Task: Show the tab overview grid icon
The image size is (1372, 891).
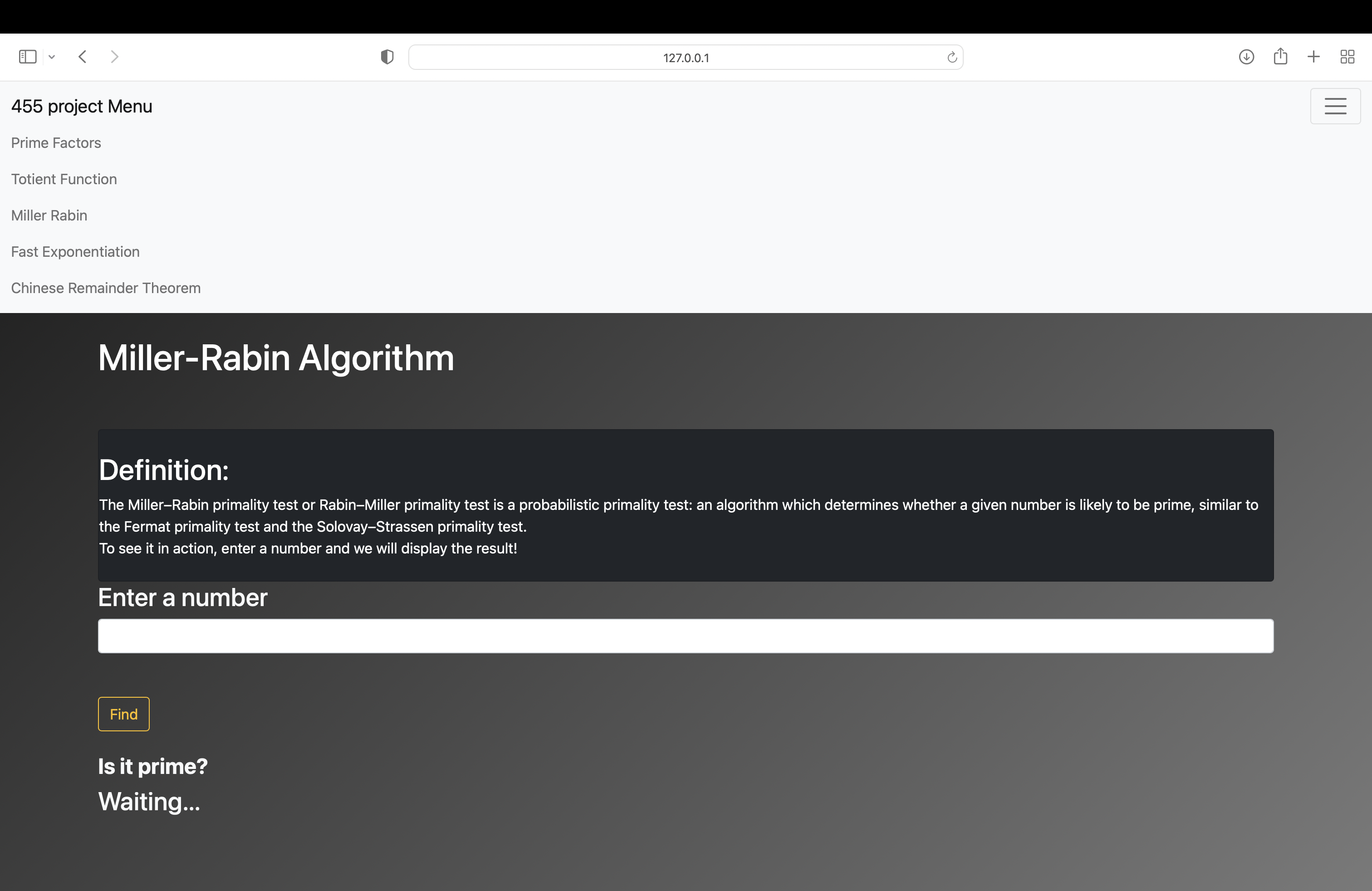Action: (1347, 56)
